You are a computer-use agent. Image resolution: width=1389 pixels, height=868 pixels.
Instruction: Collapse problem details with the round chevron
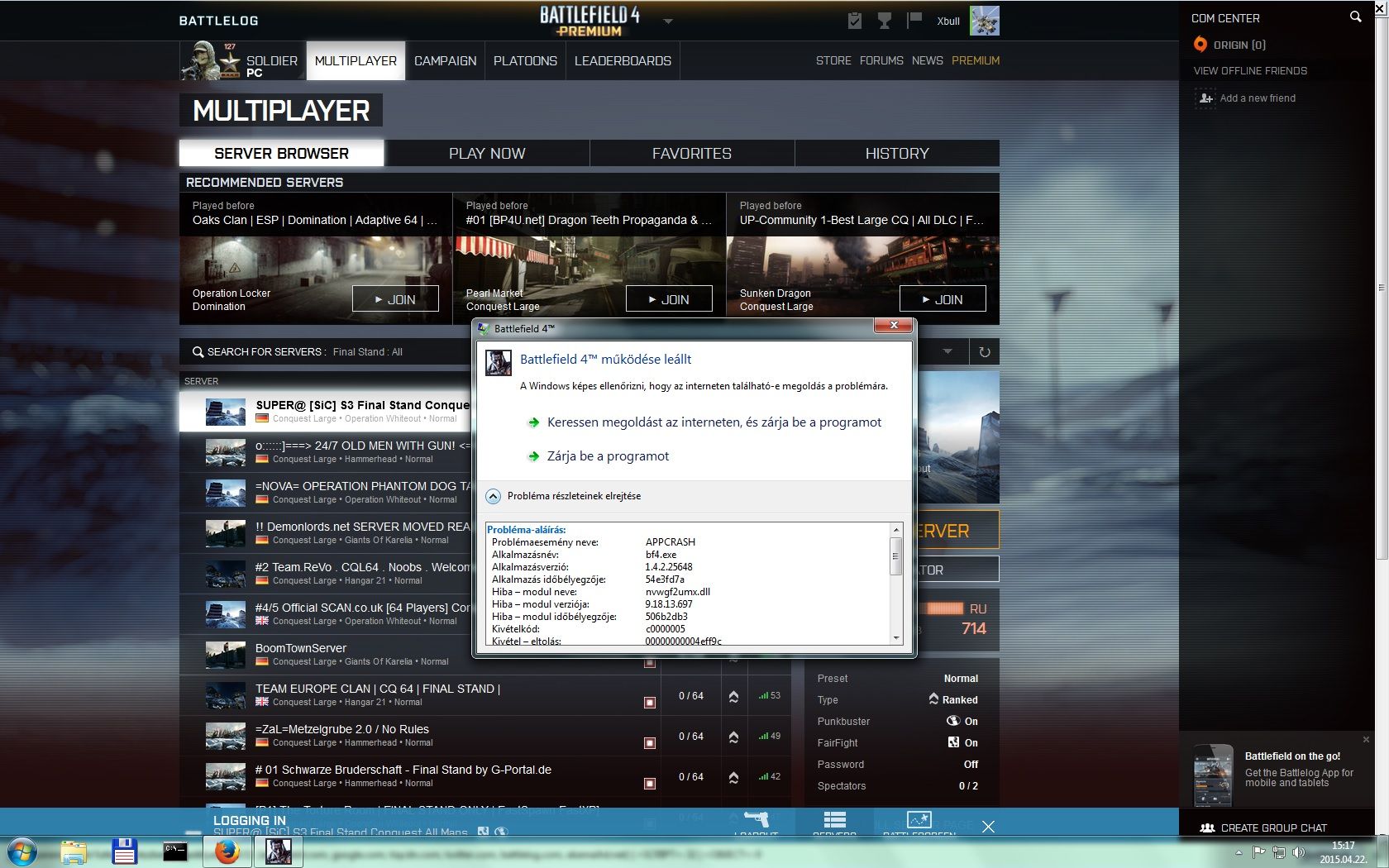[493, 496]
